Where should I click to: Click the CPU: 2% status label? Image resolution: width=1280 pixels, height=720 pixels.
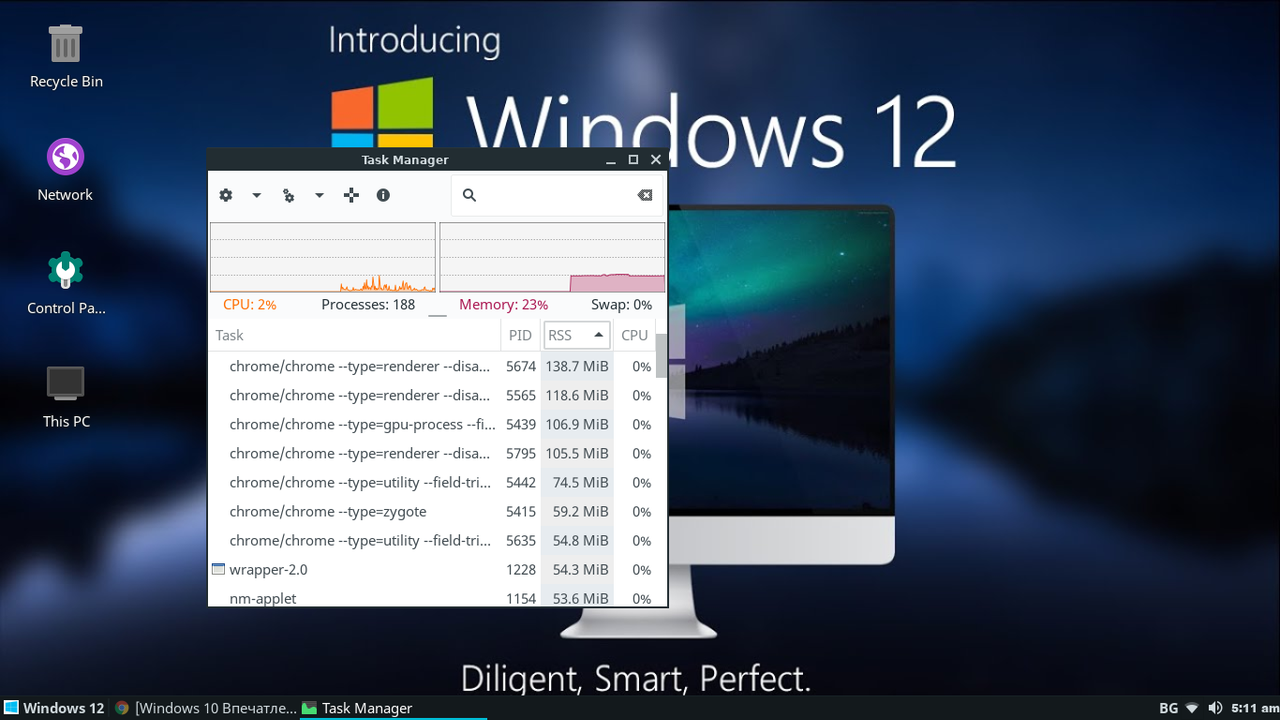(x=249, y=305)
